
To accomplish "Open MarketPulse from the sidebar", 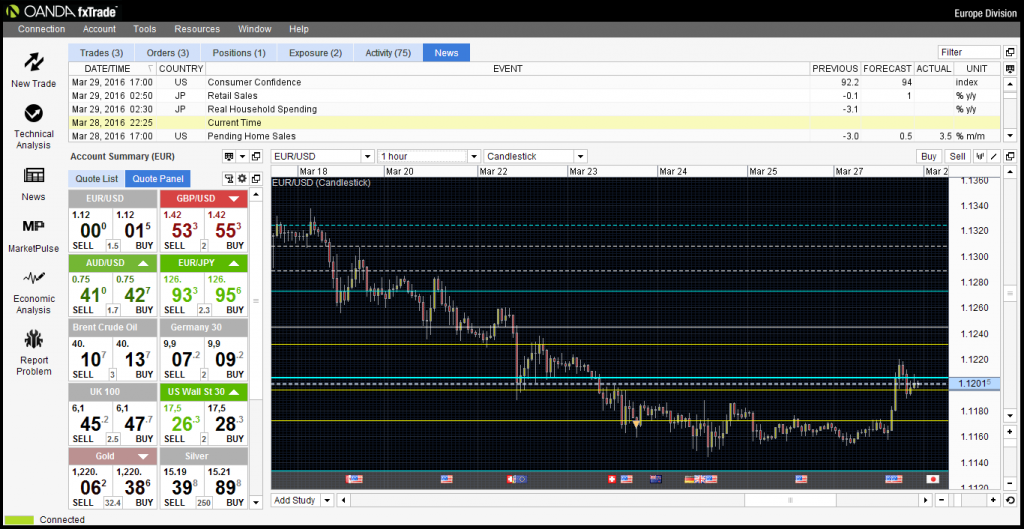I will (x=33, y=227).
